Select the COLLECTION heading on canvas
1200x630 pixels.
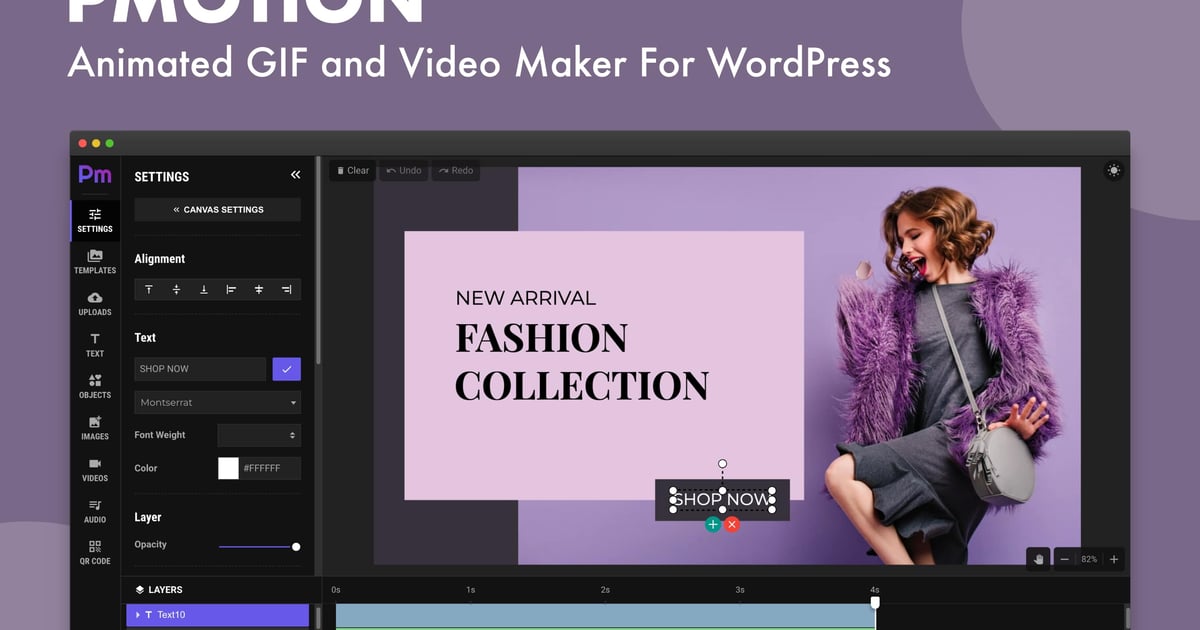582,386
